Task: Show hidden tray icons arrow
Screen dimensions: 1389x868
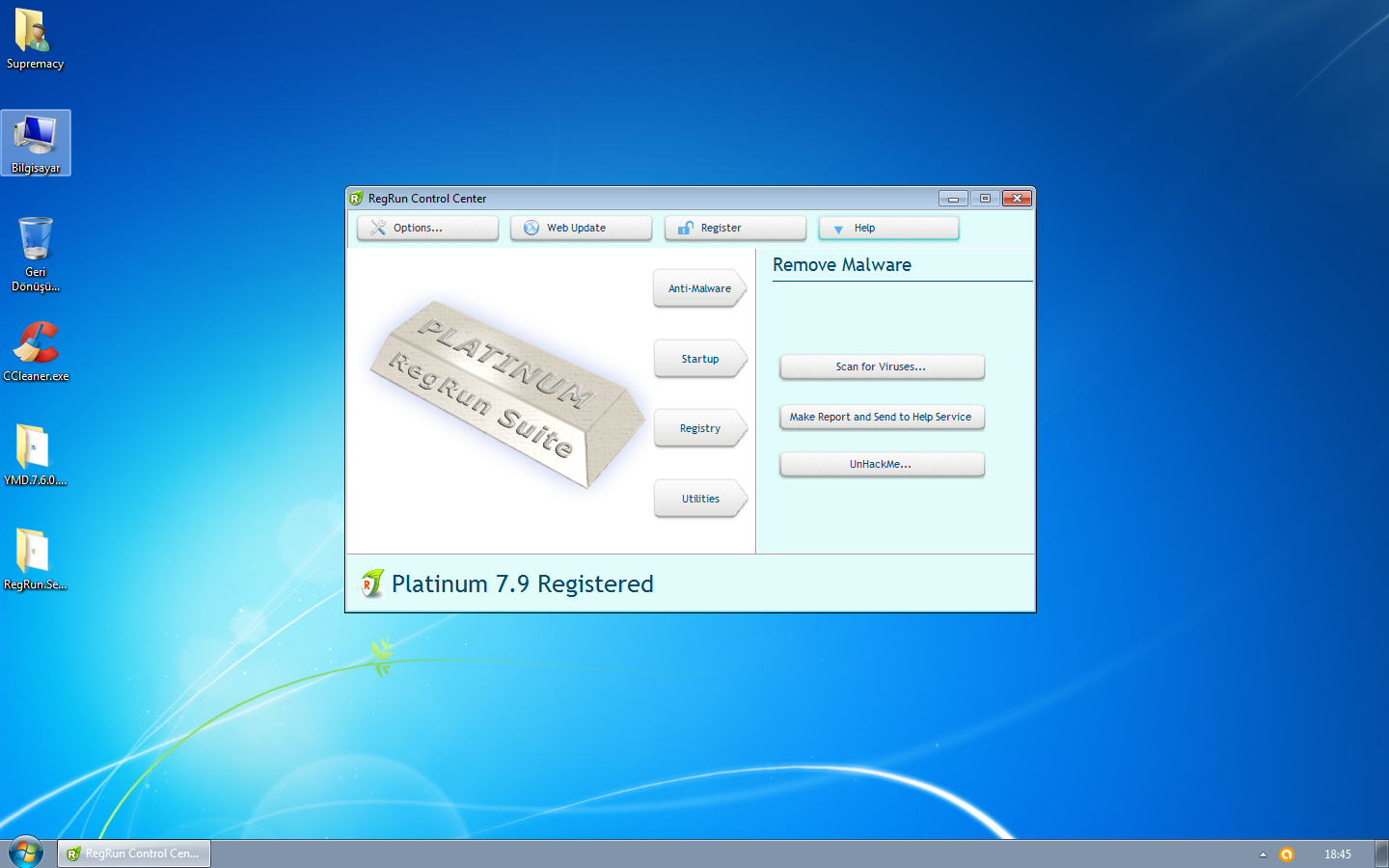Action: pyautogui.click(x=1263, y=854)
